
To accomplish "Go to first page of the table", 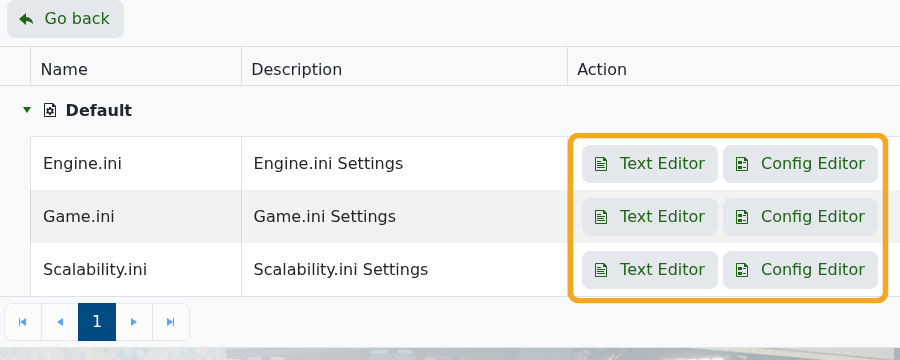I will [23, 322].
